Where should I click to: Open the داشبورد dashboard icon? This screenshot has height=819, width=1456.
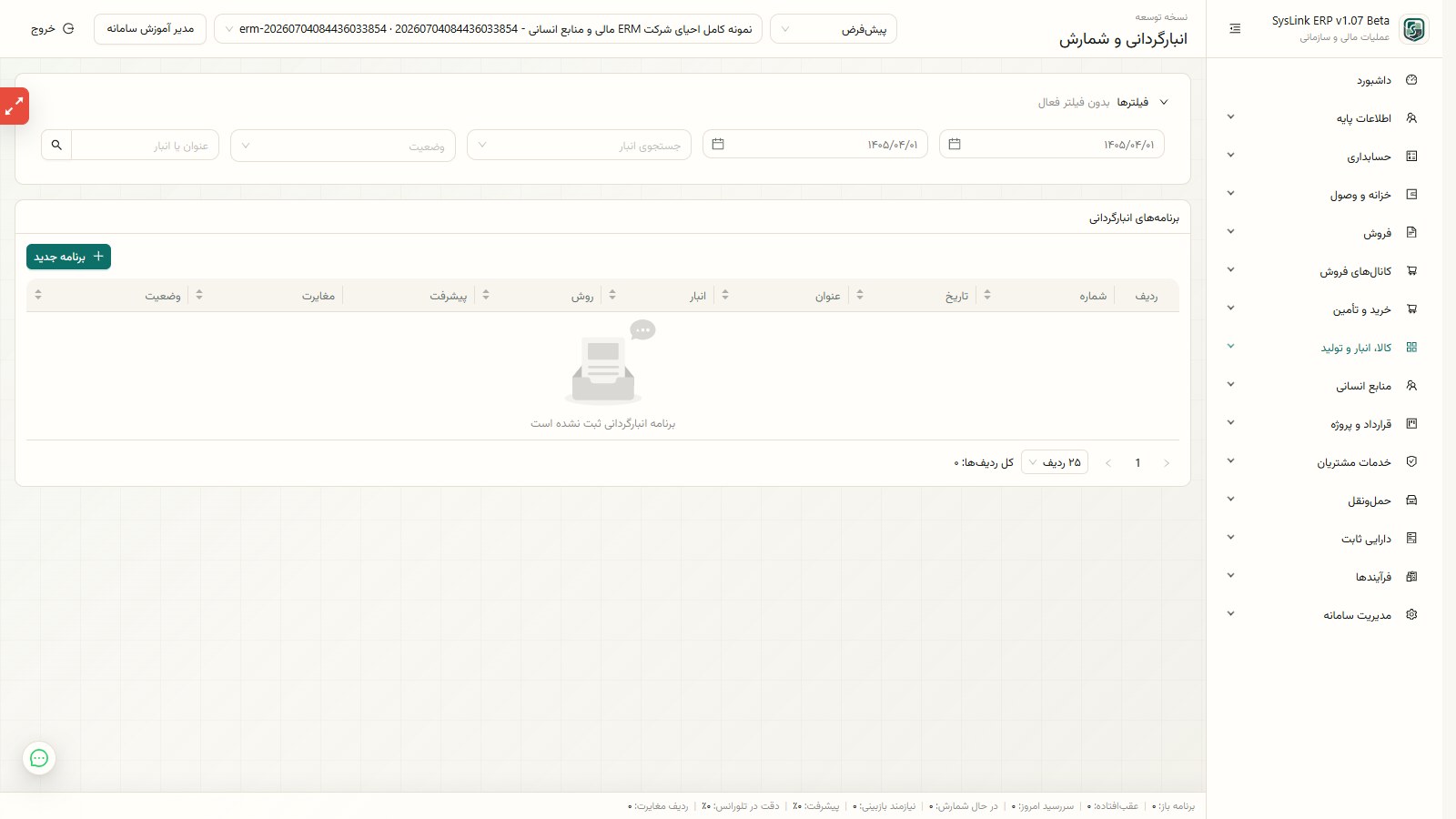1411,80
